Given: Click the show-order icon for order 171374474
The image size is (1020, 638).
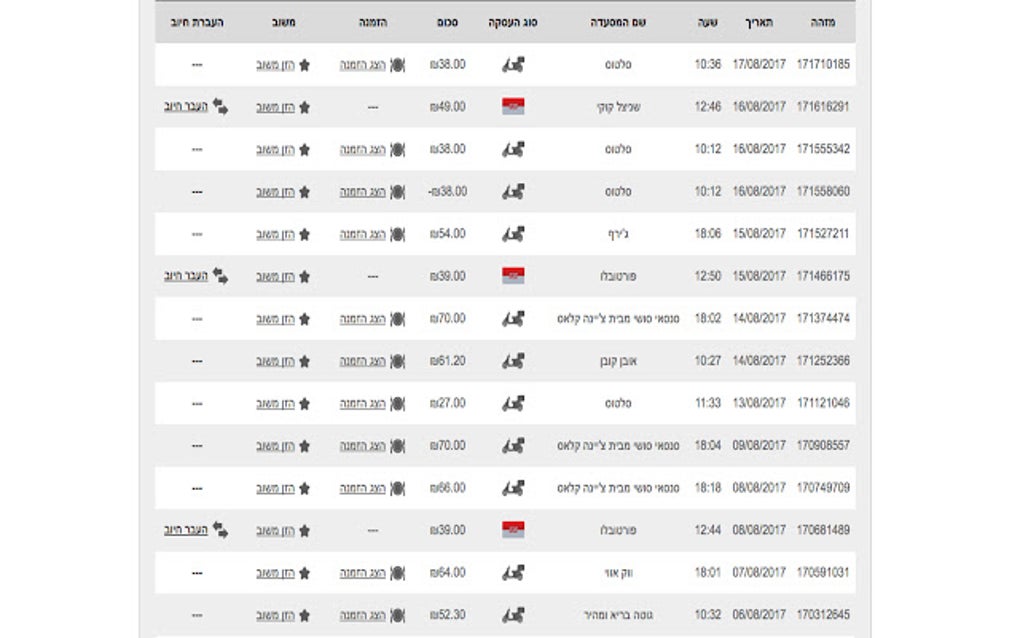Looking at the screenshot, I should click(x=397, y=319).
